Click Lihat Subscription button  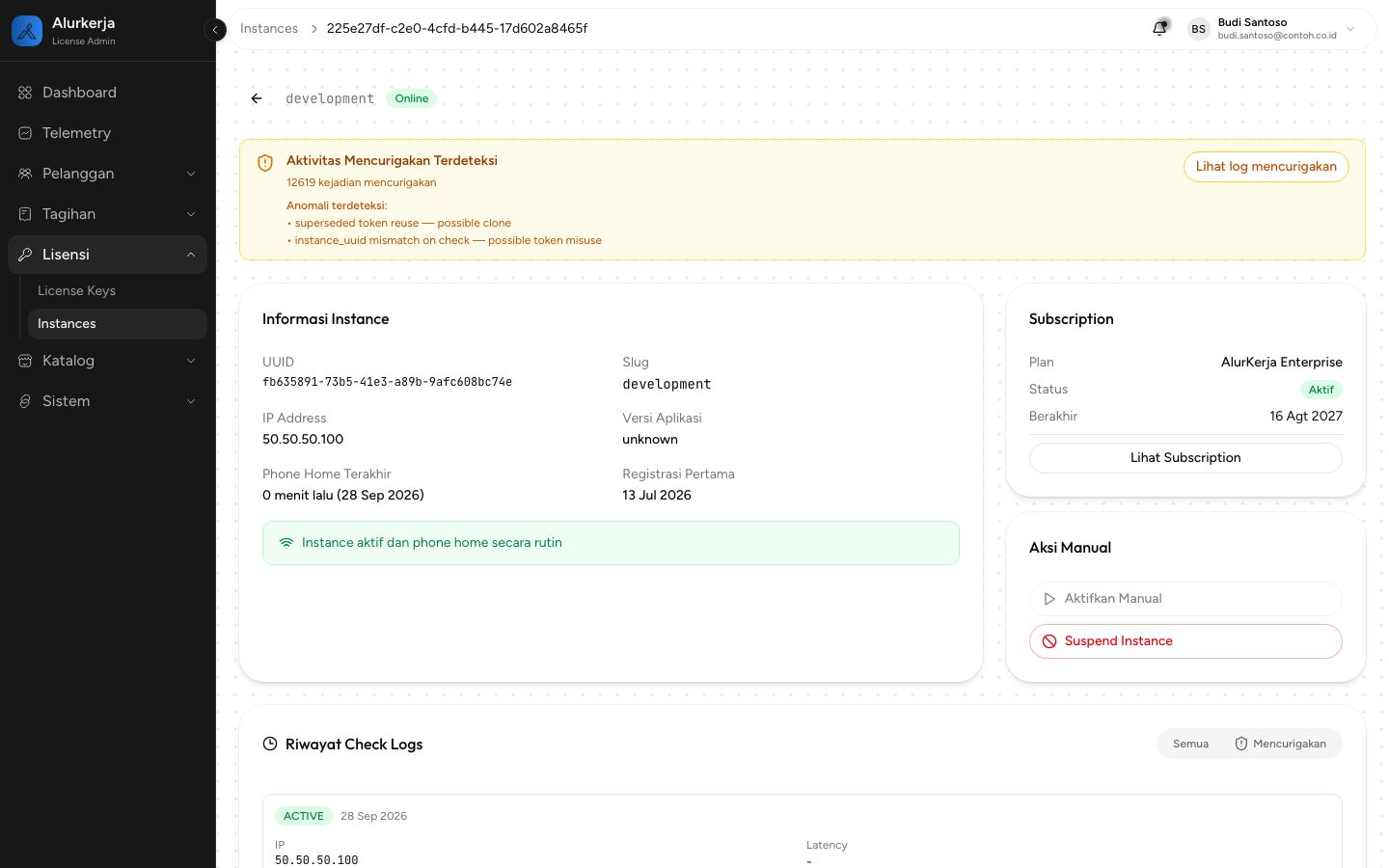click(1185, 458)
